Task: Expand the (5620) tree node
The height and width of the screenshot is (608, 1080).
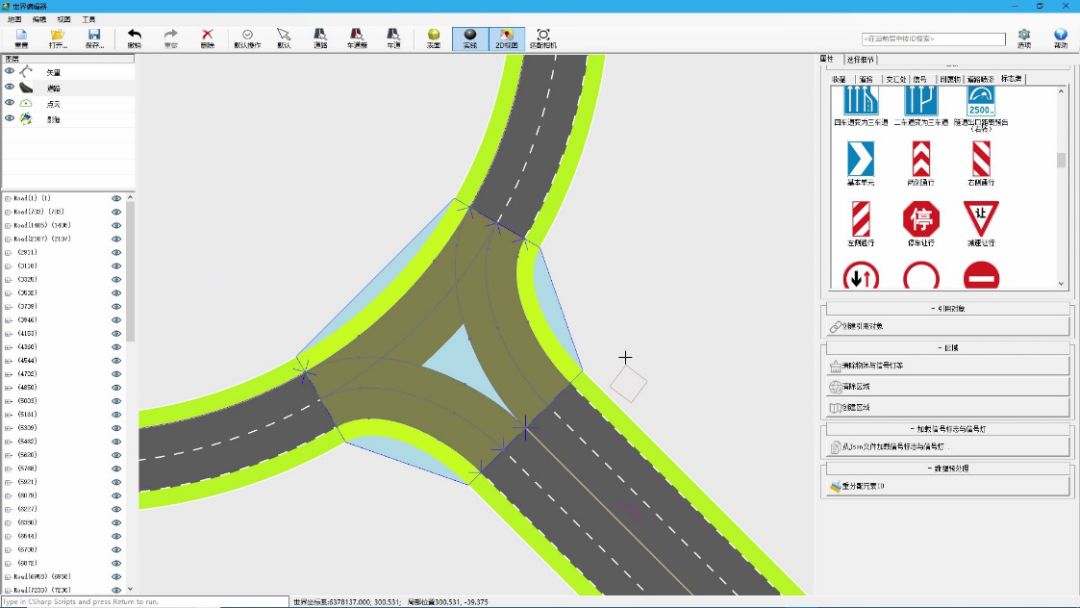Action: tap(8, 454)
